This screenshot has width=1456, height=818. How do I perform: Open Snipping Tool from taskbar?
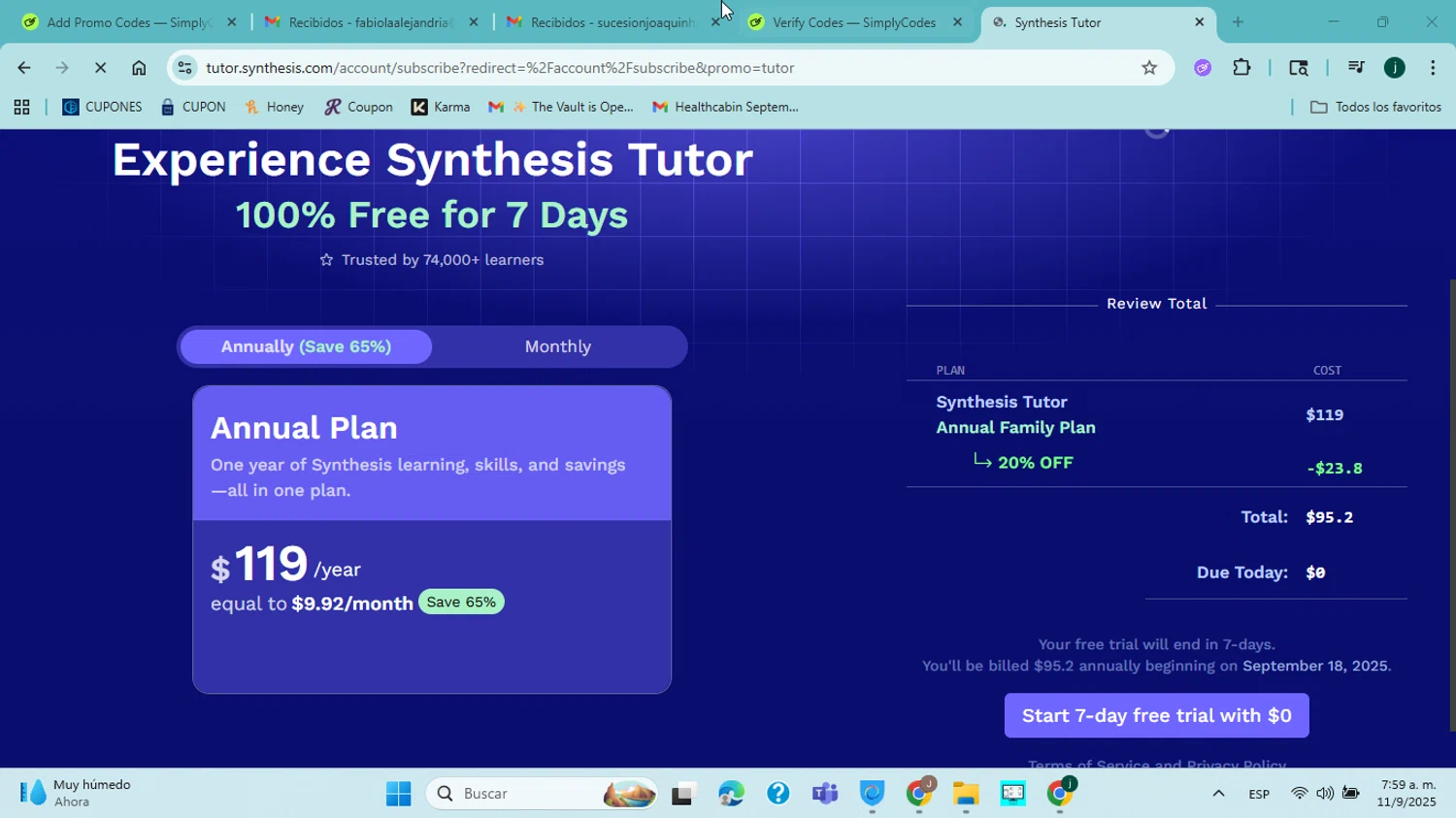[x=1012, y=794]
